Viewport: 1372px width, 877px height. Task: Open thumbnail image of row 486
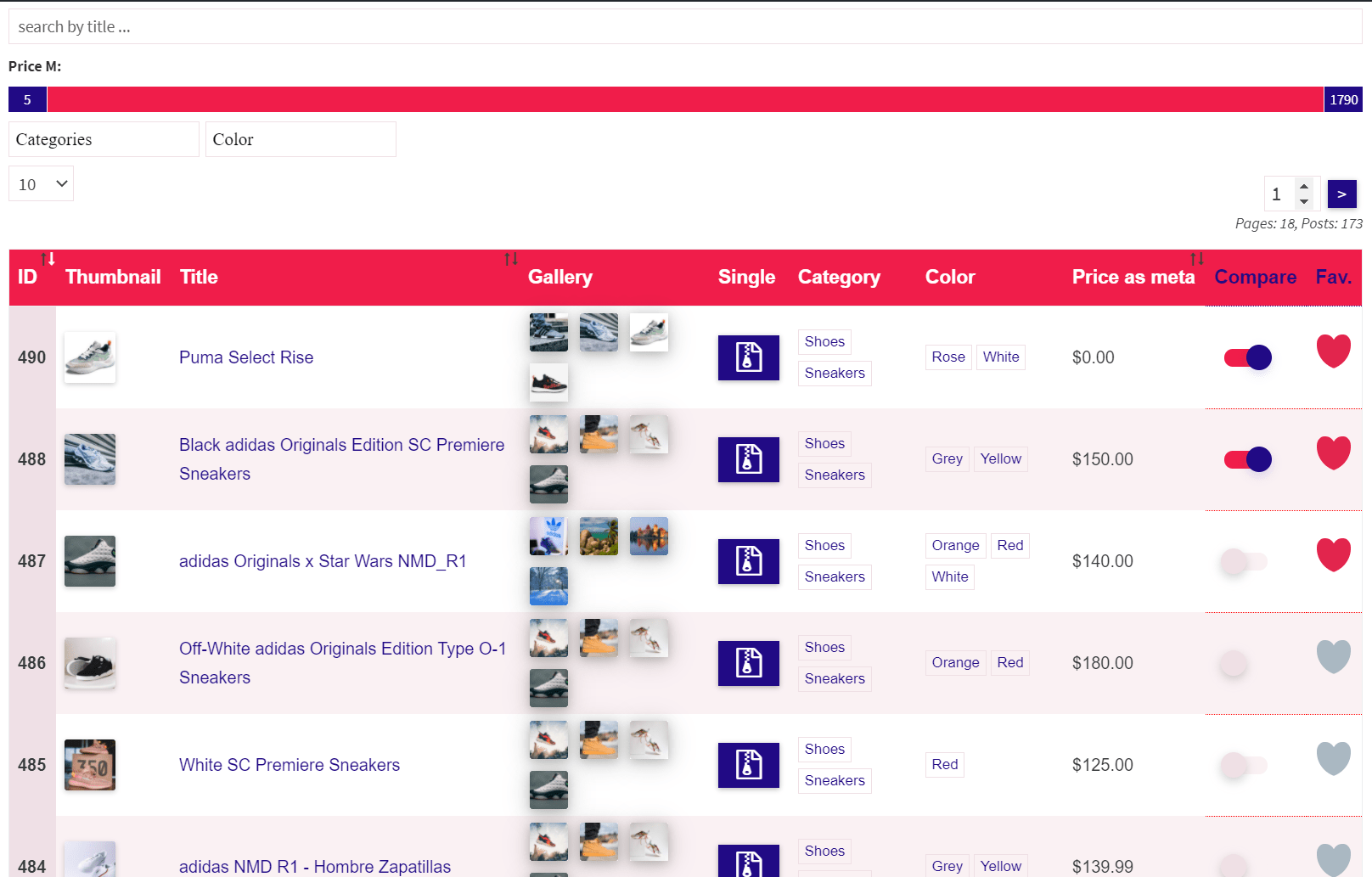[90, 663]
